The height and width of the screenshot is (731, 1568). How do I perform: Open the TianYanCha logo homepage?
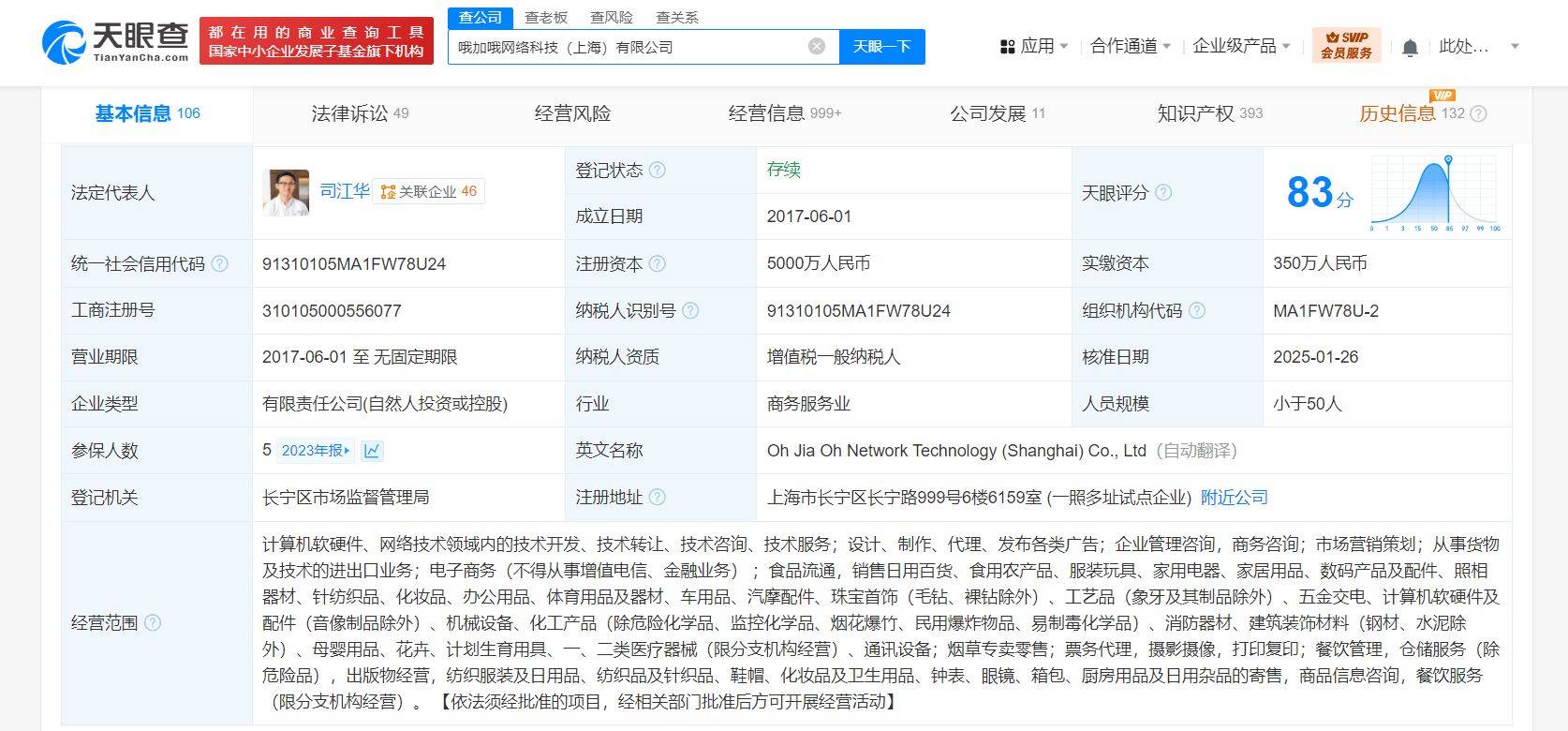[115, 42]
